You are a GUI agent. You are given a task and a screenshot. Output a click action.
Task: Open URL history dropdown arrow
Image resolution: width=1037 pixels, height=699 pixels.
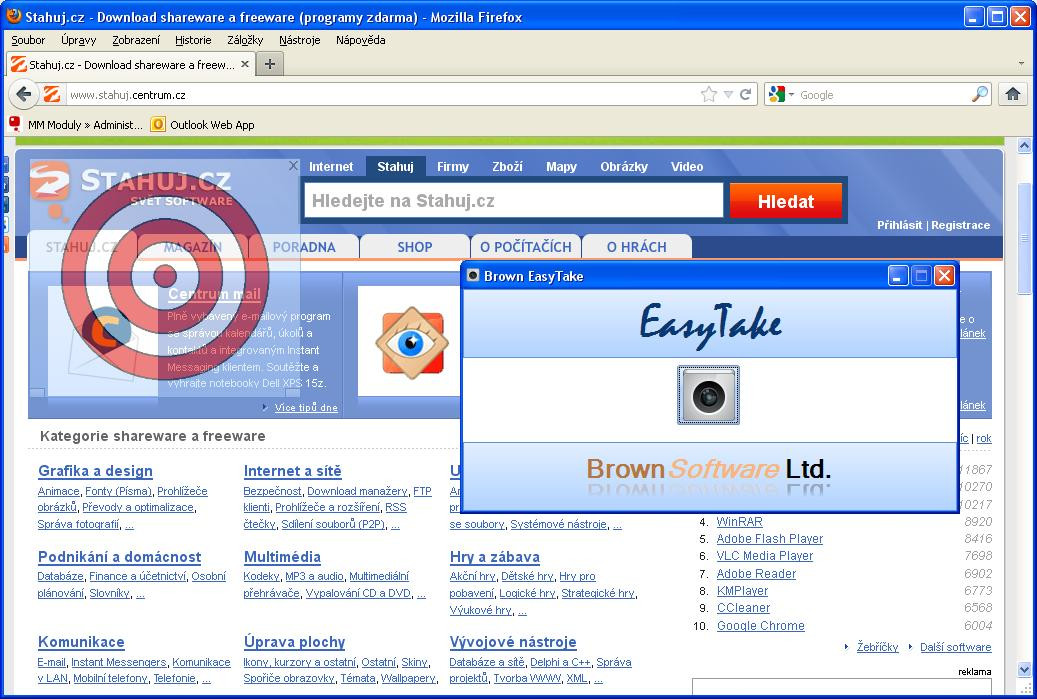click(x=727, y=95)
